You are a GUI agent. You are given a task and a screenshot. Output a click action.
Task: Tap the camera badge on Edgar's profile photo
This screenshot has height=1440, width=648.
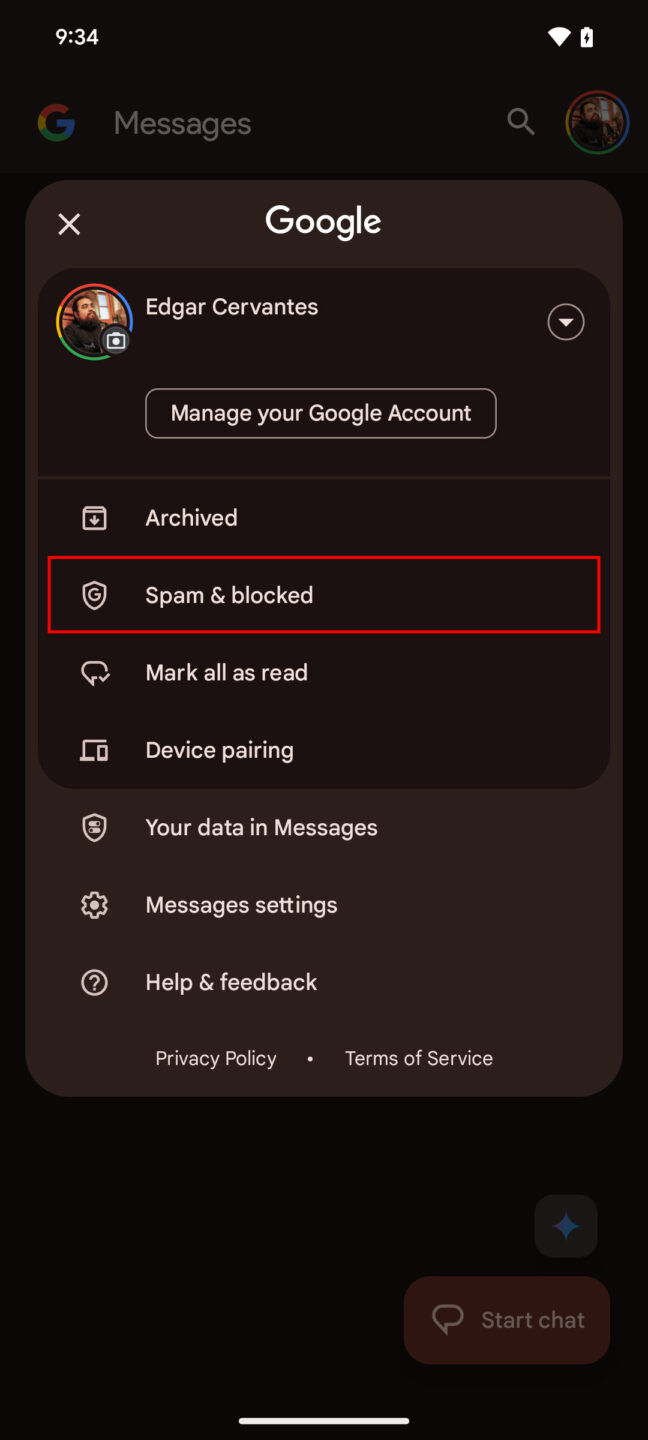click(116, 341)
